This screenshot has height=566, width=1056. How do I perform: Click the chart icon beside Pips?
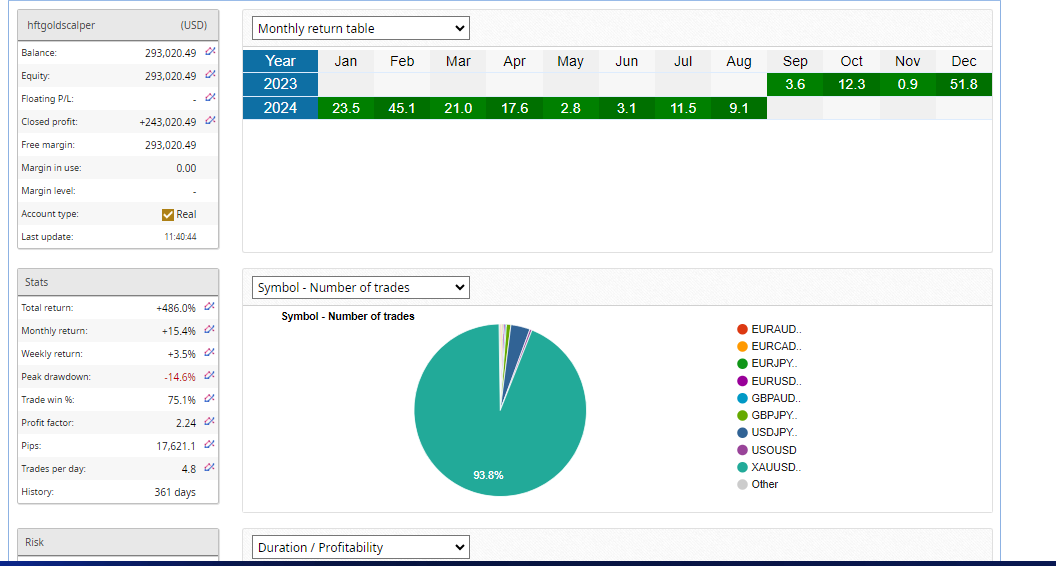tap(210, 445)
